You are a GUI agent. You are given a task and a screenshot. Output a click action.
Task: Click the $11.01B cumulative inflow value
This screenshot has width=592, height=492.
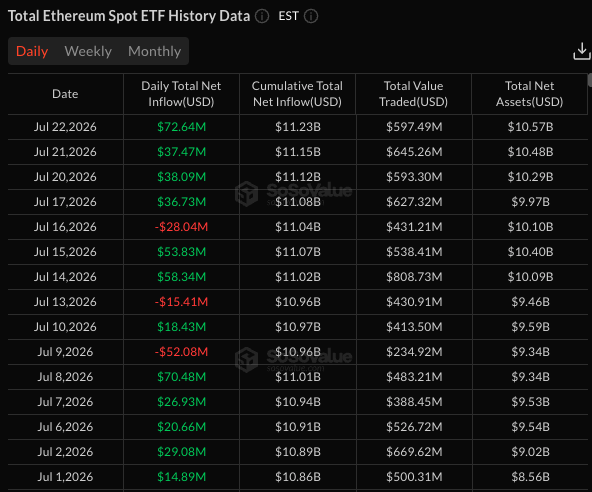(x=298, y=377)
